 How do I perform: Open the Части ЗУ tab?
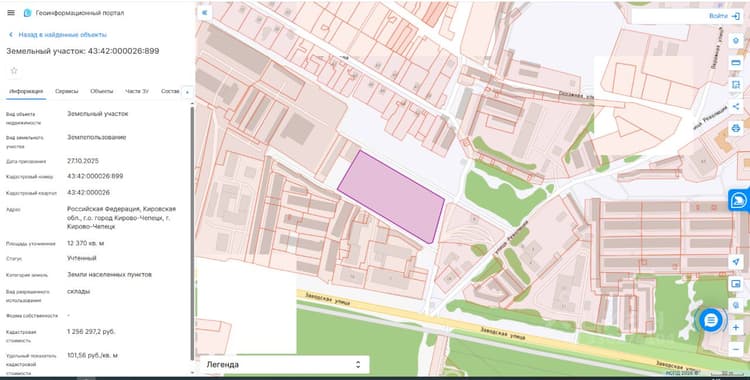pyautogui.click(x=137, y=91)
